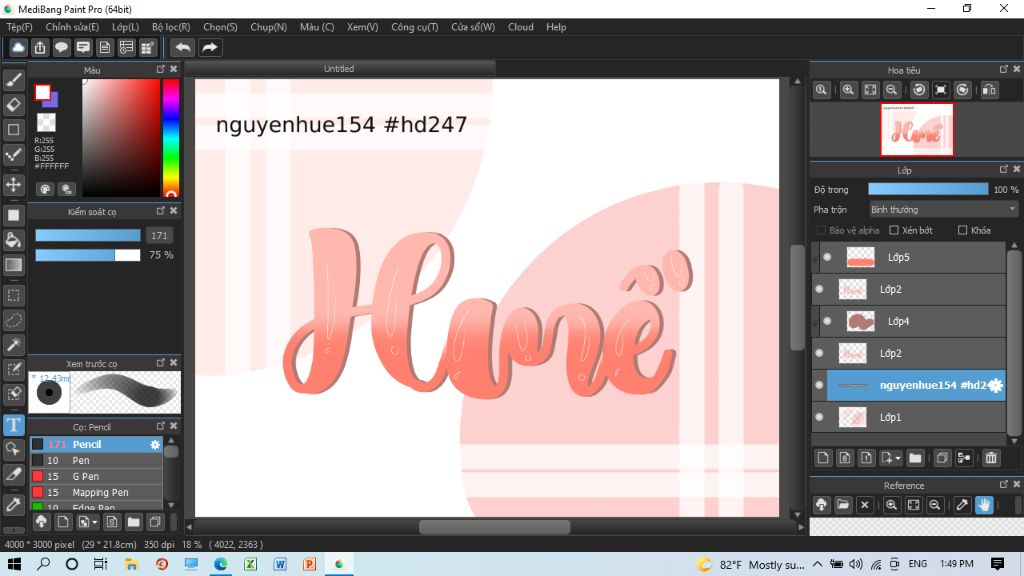Hide the Lớp1 layer
1024x576 pixels.
point(820,417)
